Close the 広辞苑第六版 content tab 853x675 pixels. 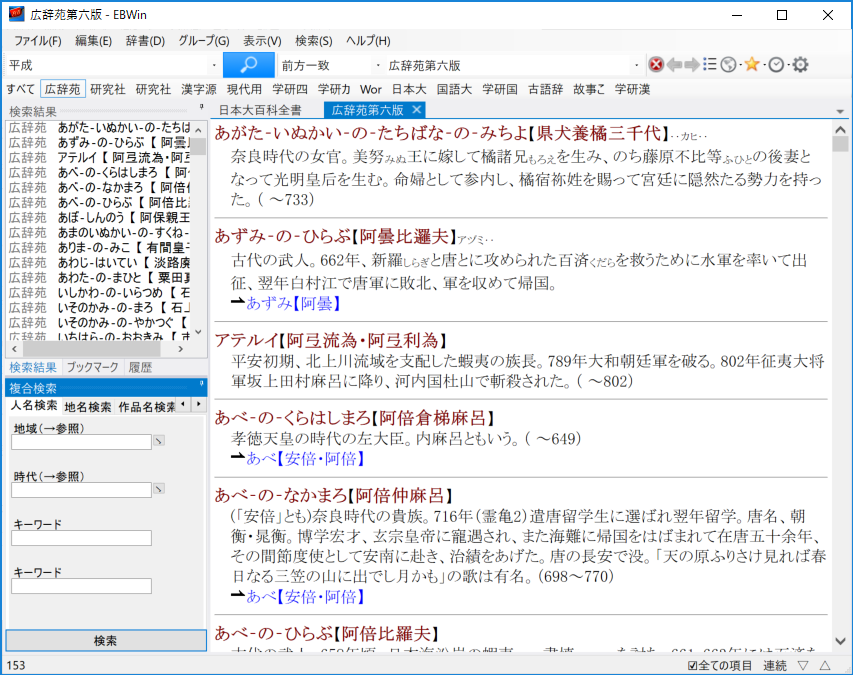[417, 110]
